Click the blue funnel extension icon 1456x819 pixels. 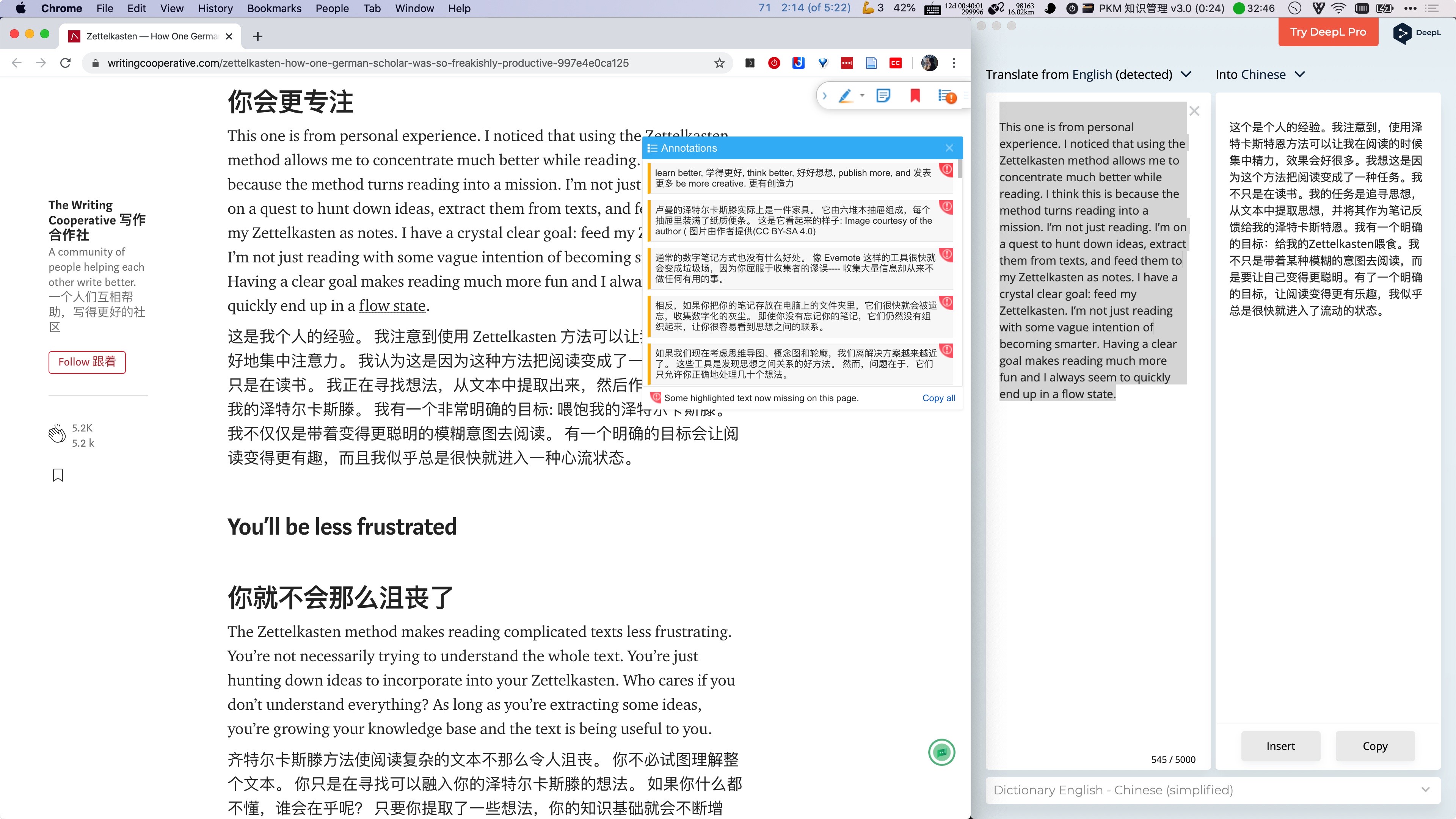[x=823, y=63]
